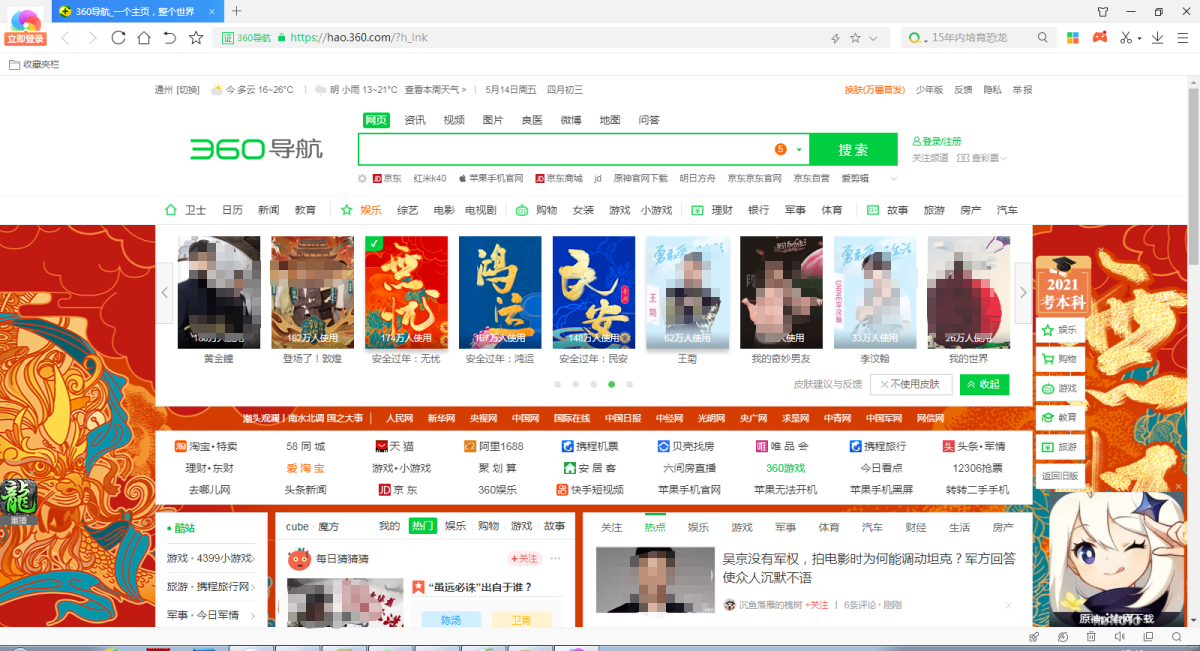Click the undo close-tab restore icon

(x=170, y=38)
